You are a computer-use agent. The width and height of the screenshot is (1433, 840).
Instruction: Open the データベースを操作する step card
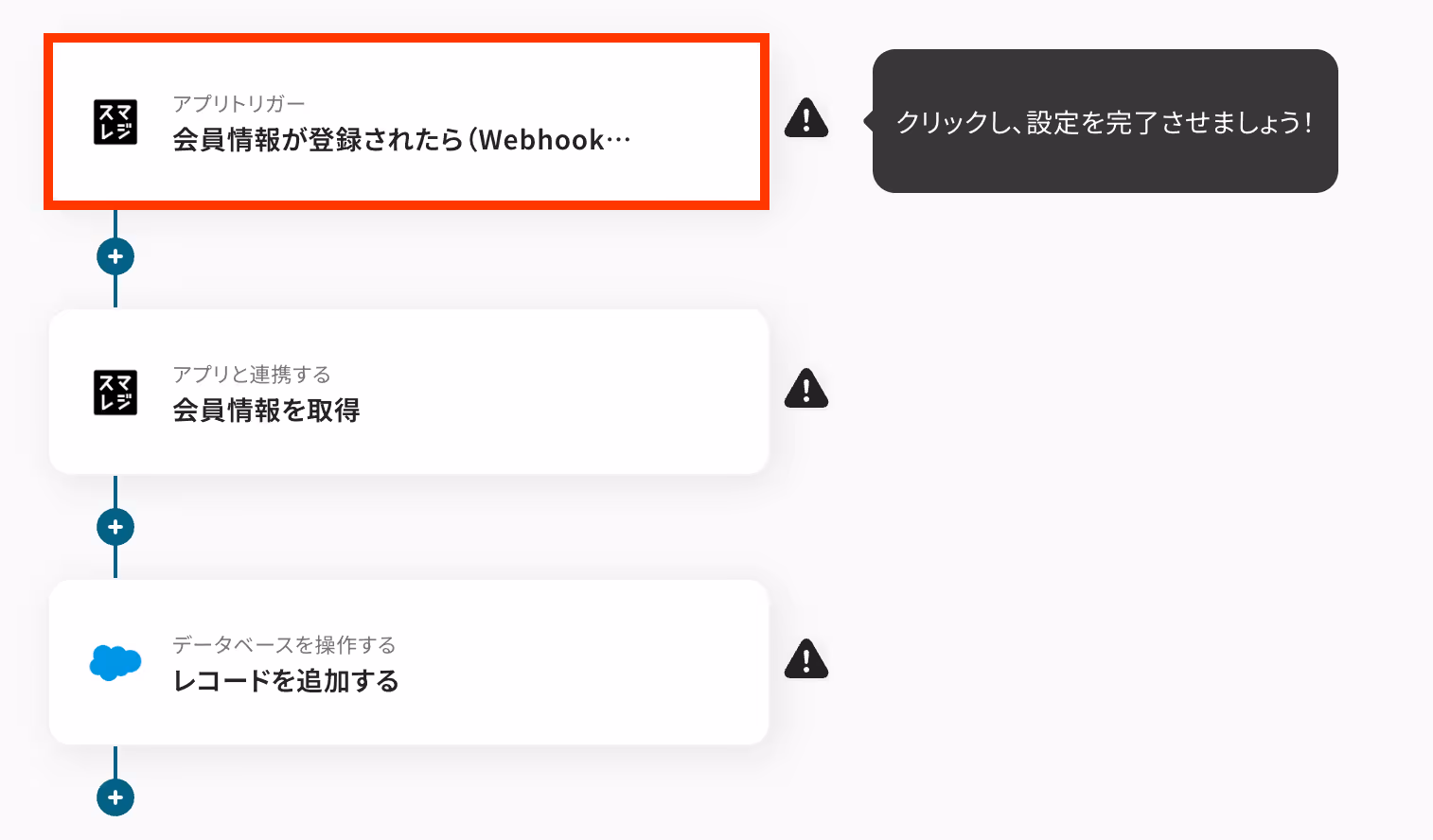409,662
